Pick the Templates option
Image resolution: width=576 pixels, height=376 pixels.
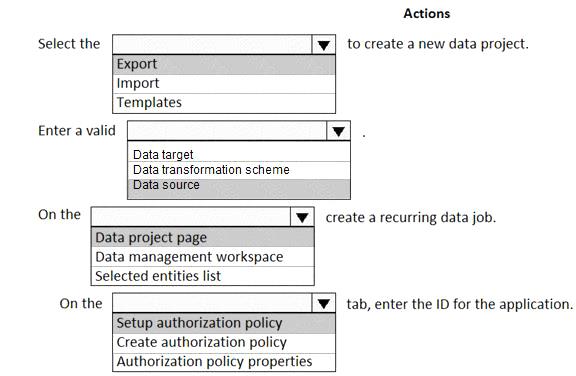coord(224,103)
